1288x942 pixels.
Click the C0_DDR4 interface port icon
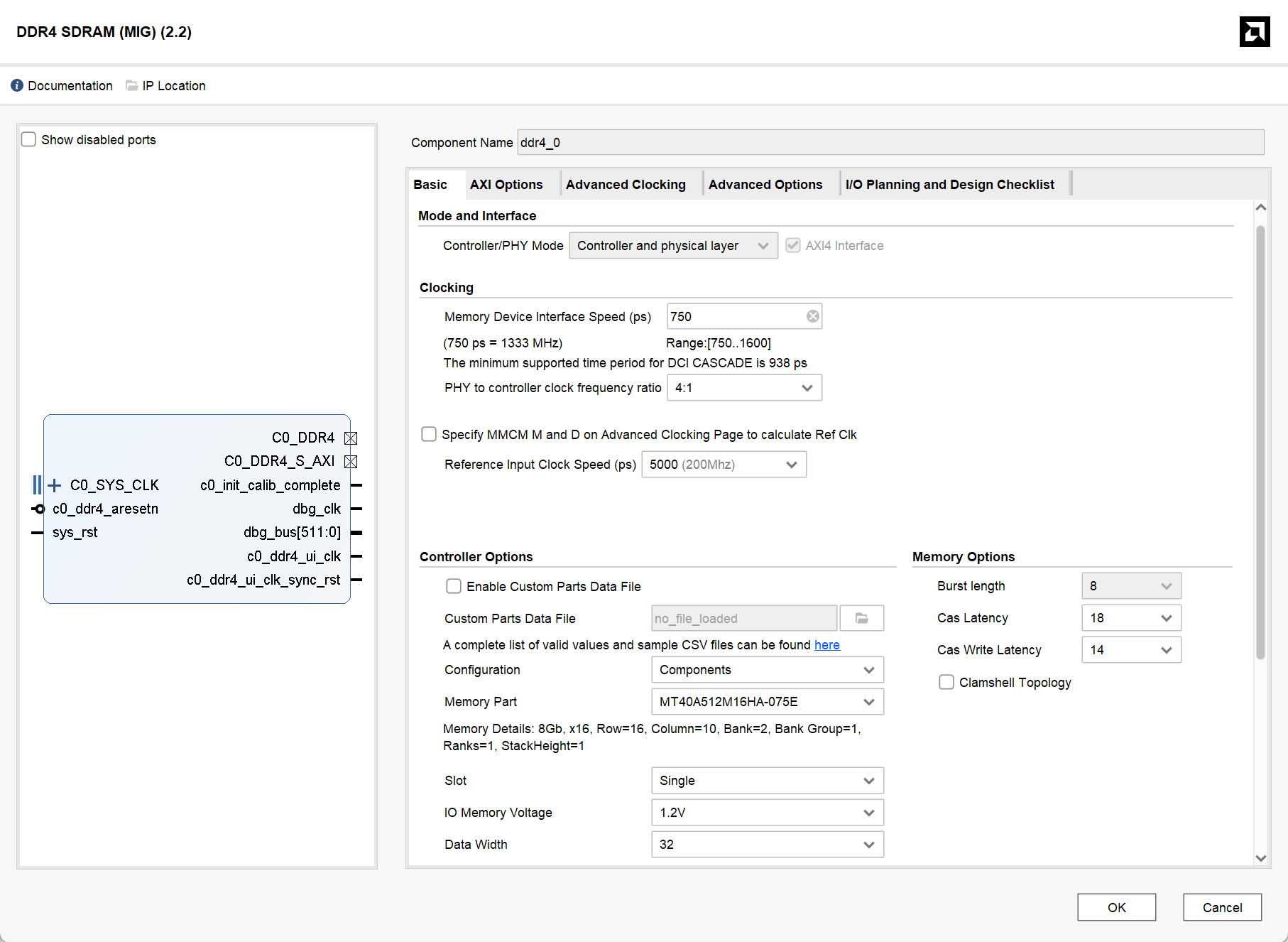(351, 438)
